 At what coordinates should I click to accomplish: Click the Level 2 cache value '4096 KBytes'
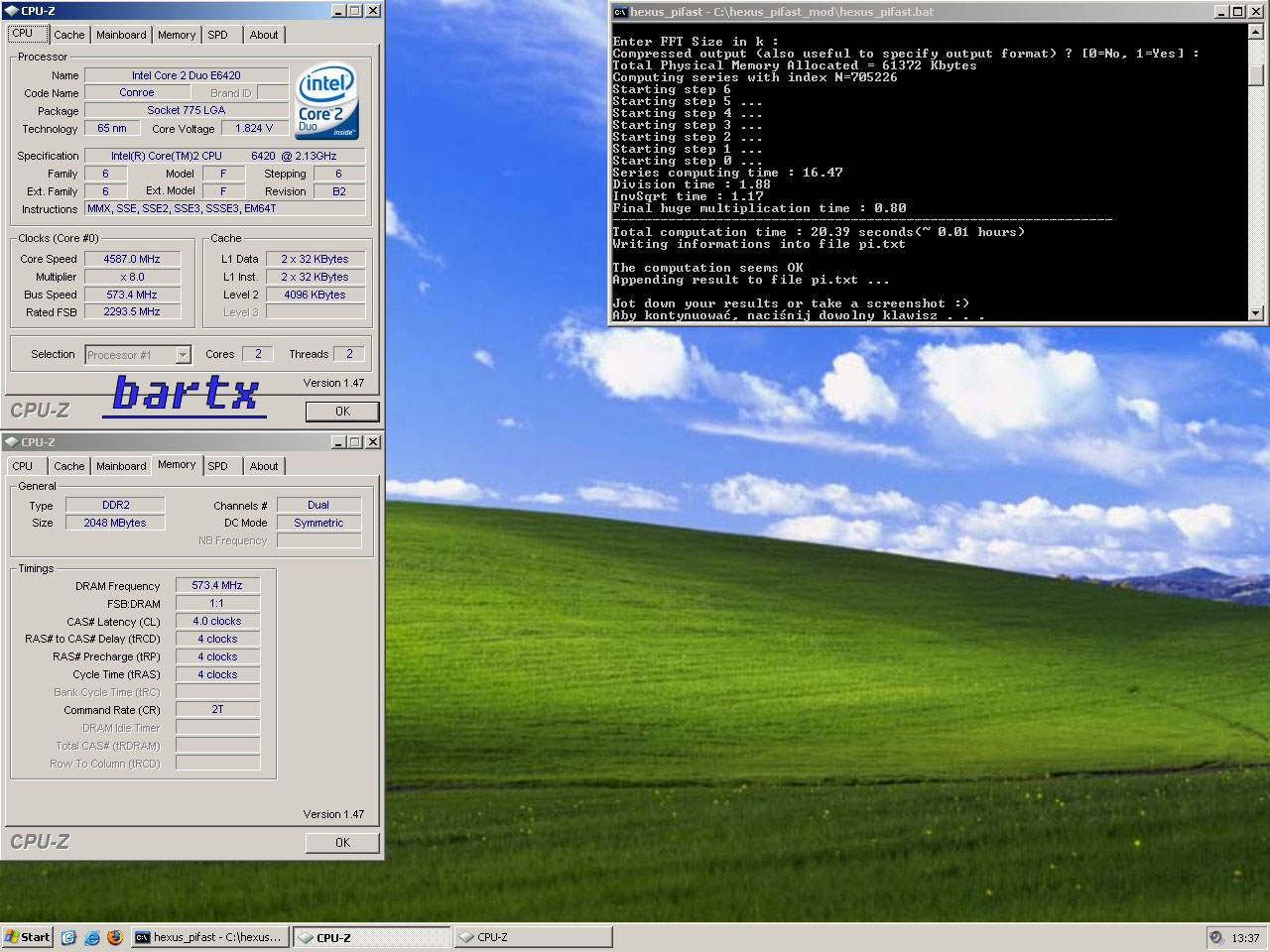click(x=315, y=295)
